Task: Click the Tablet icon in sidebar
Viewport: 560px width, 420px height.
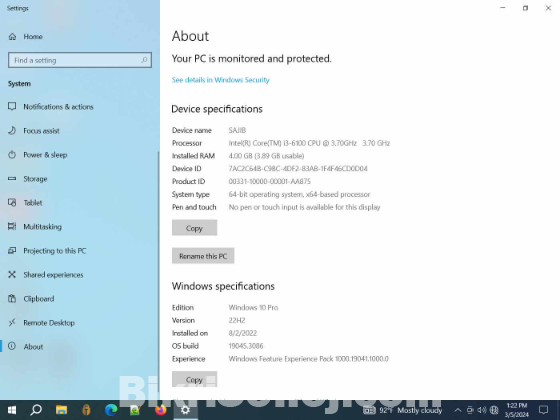Action: [x=12, y=202]
